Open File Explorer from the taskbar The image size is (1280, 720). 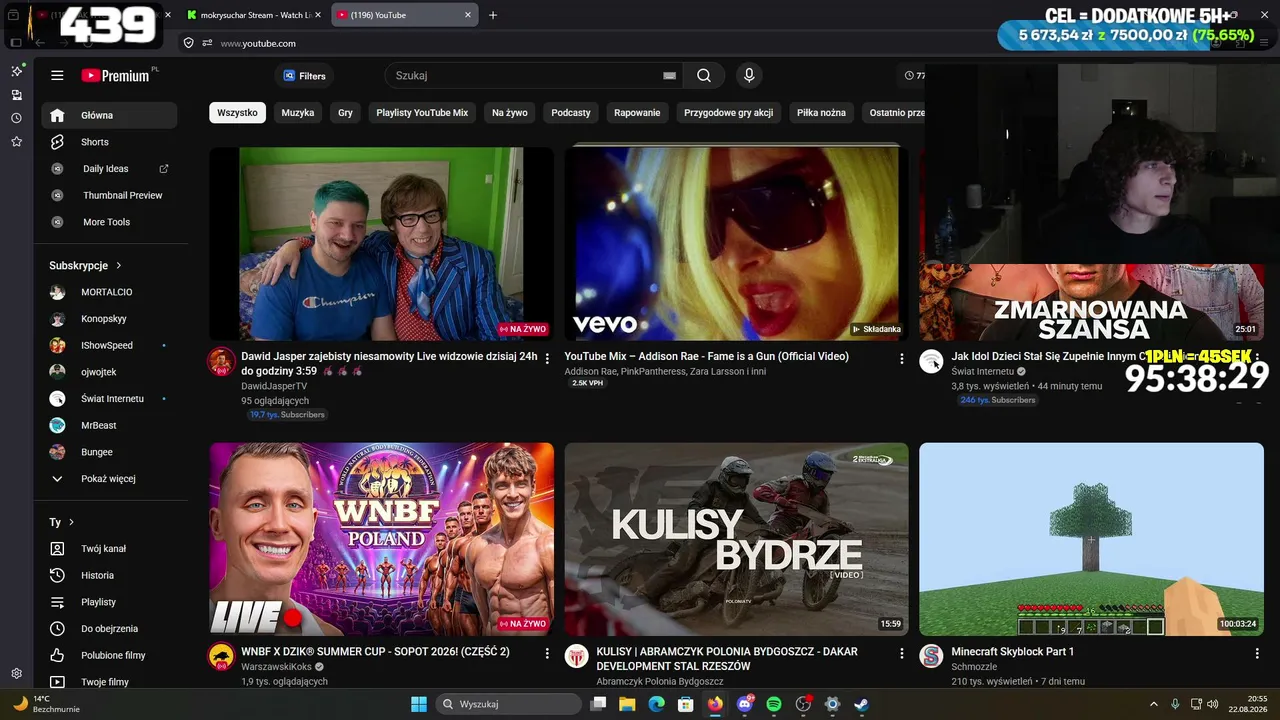(627, 704)
